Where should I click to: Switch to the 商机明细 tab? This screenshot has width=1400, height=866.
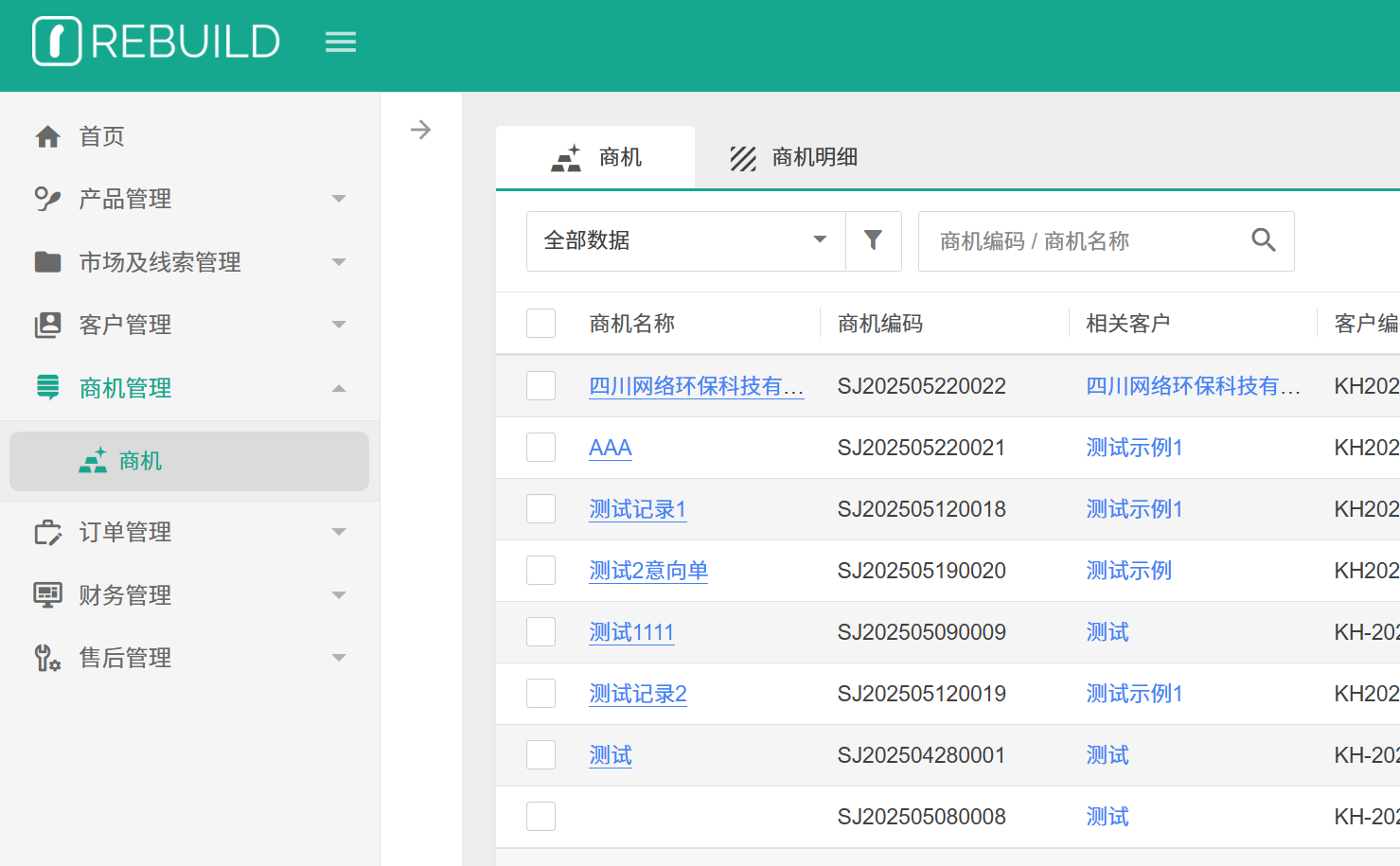click(794, 157)
